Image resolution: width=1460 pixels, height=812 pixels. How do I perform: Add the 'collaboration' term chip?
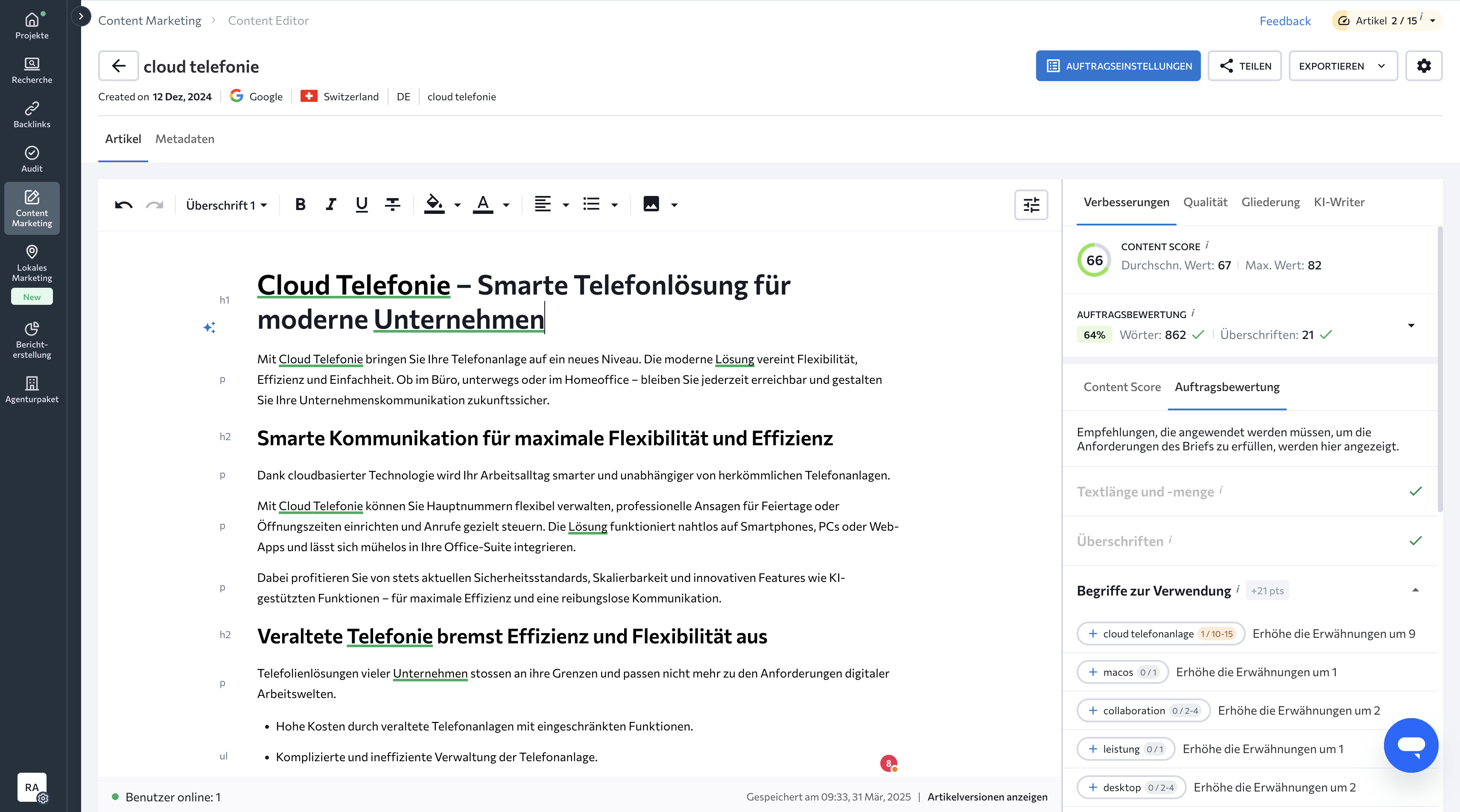pos(1143,710)
